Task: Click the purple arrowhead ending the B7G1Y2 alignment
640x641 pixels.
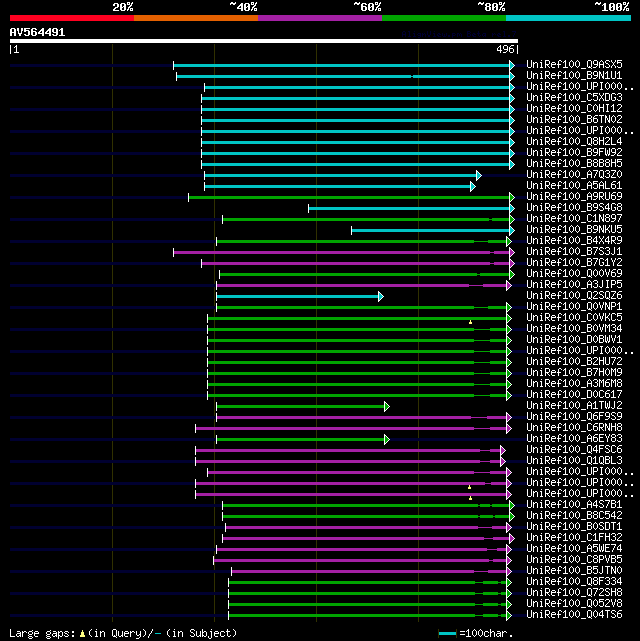Action: [512, 264]
